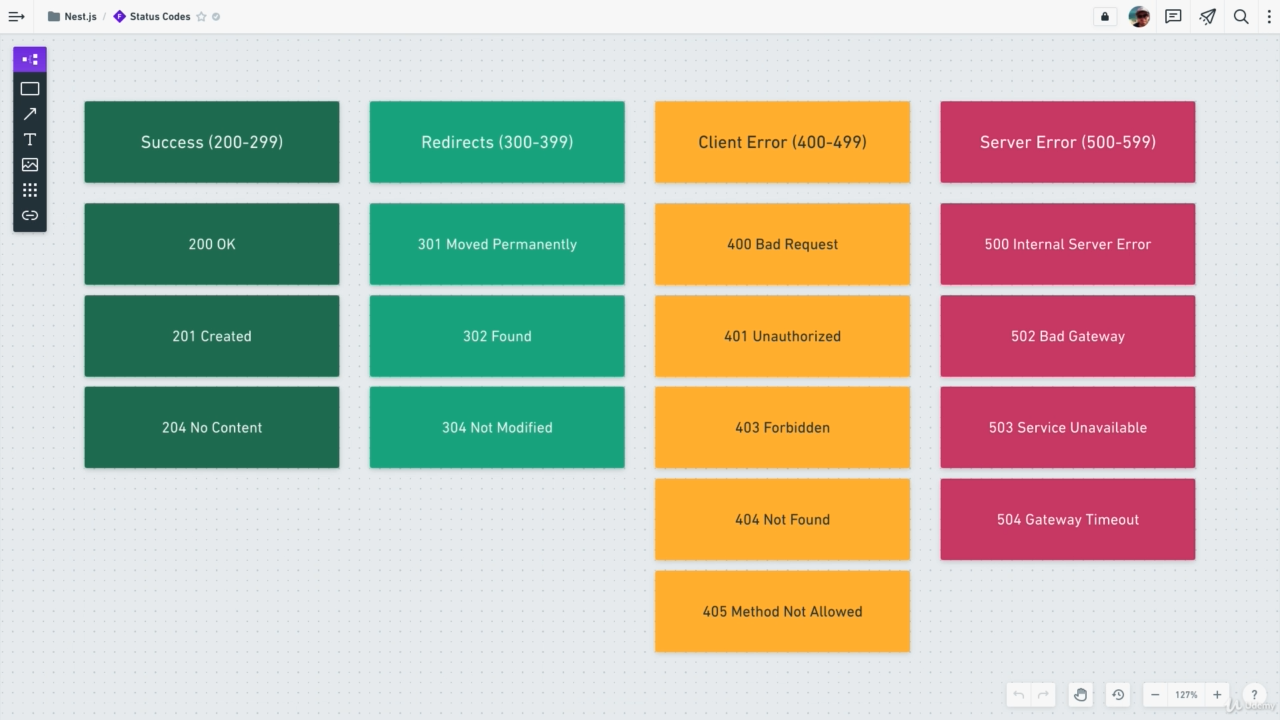Expand the sidebar navigation menu
Screen dimensions: 1280x720
[x=16, y=17]
